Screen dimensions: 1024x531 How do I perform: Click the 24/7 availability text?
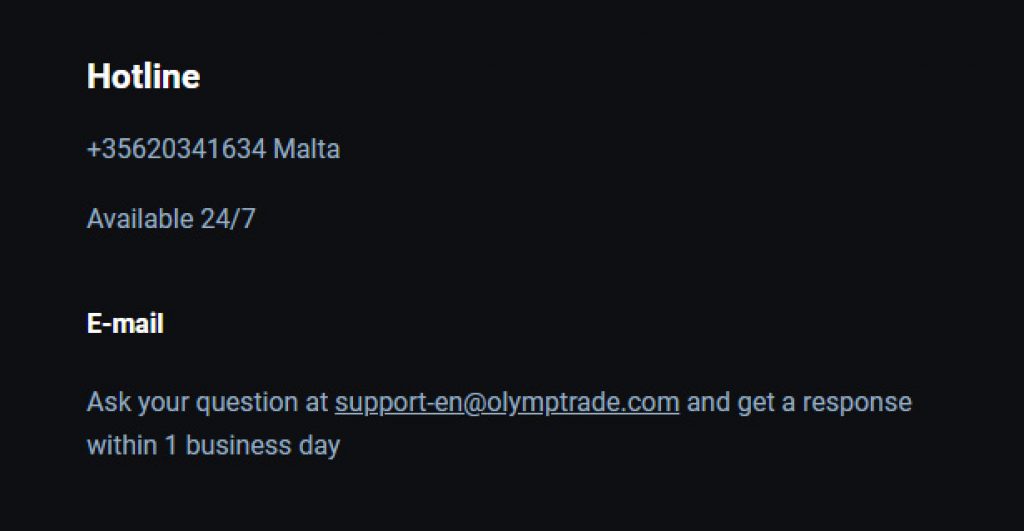coord(228,219)
